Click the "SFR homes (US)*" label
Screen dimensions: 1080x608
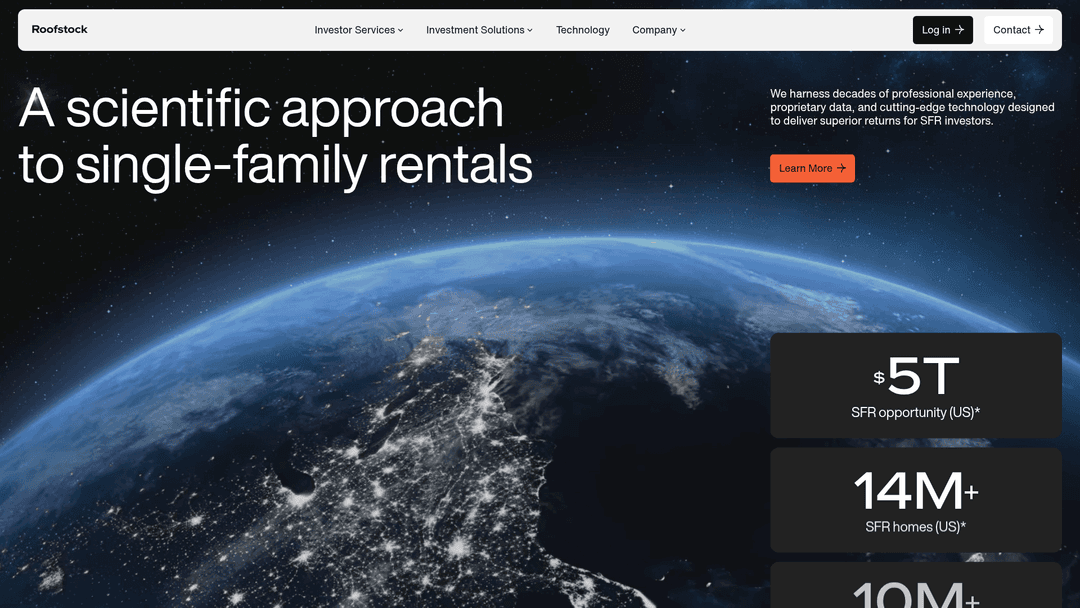[x=915, y=527]
